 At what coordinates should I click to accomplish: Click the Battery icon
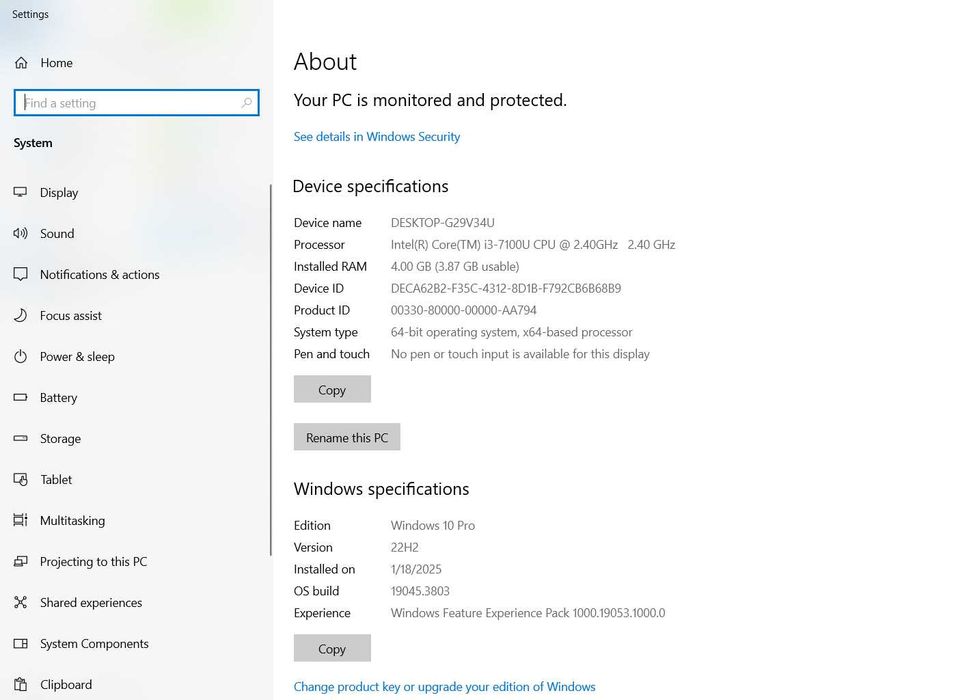20,397
